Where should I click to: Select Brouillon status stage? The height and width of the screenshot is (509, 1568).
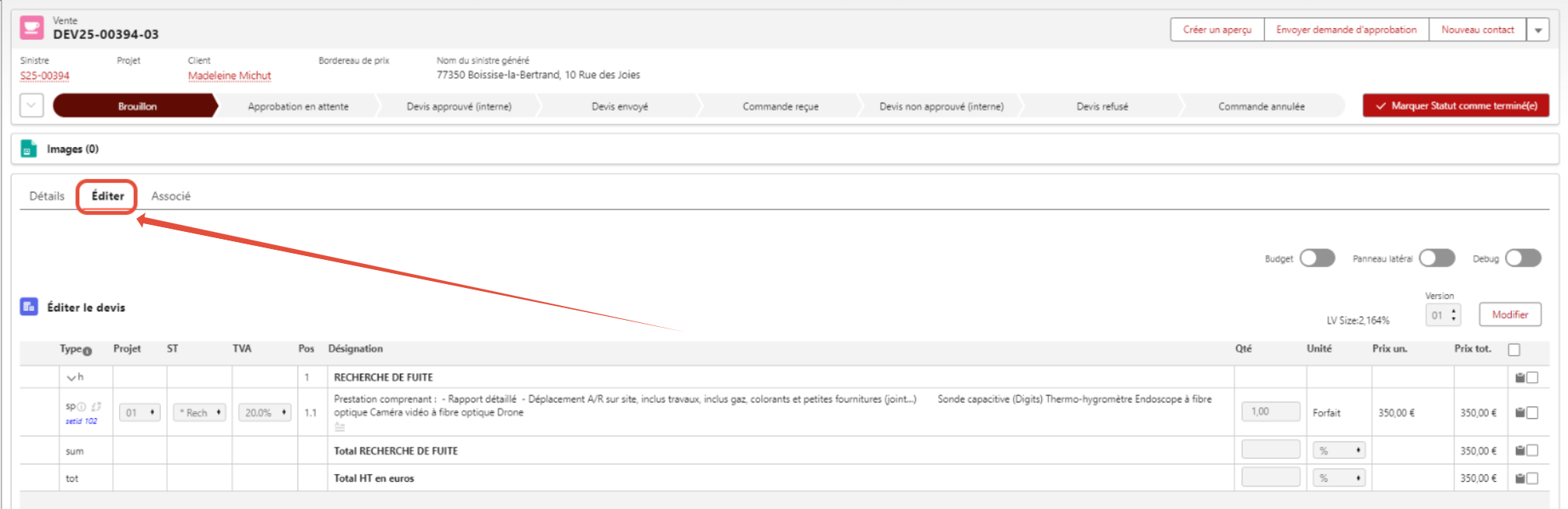pos(137,106)
